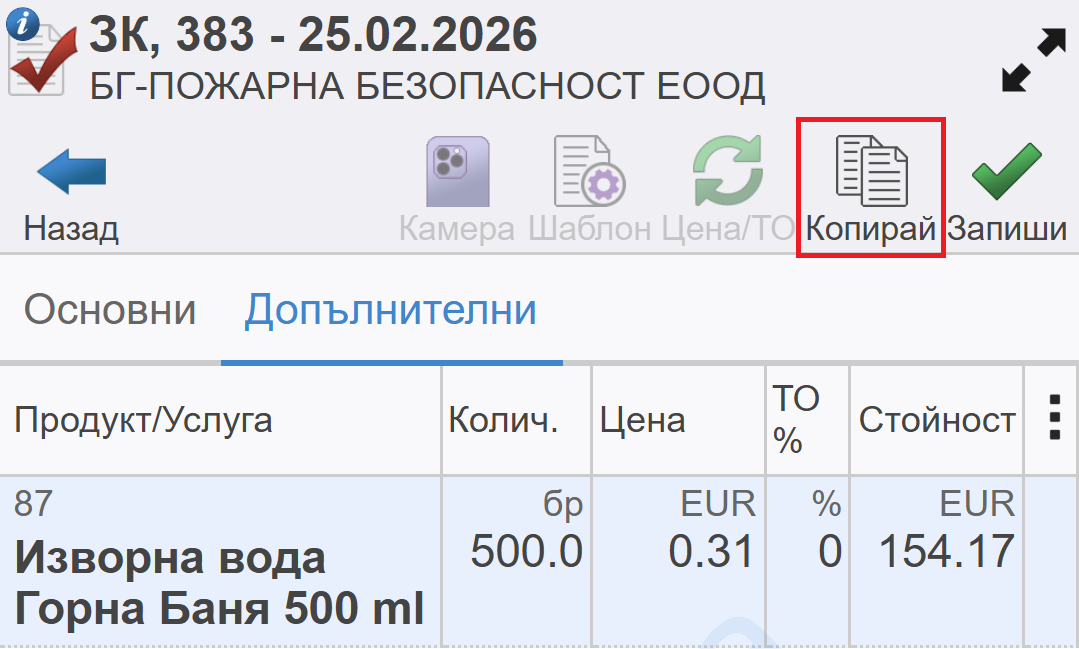Click the ТО % column header

pyautogui.click(x=796, y=420)
